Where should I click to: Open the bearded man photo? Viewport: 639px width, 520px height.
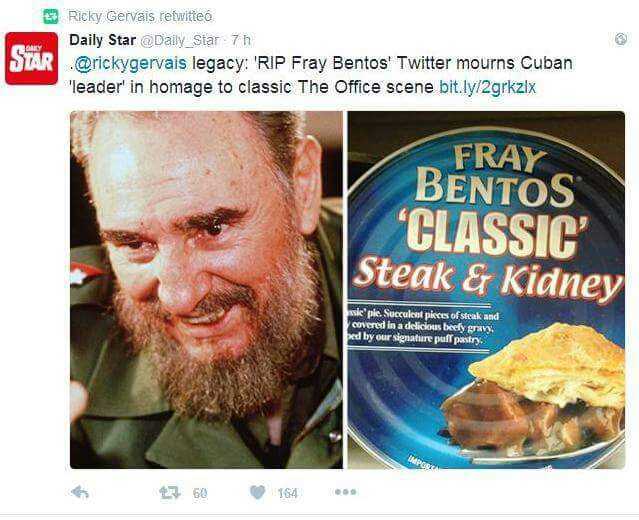click(x=206, y=290)
